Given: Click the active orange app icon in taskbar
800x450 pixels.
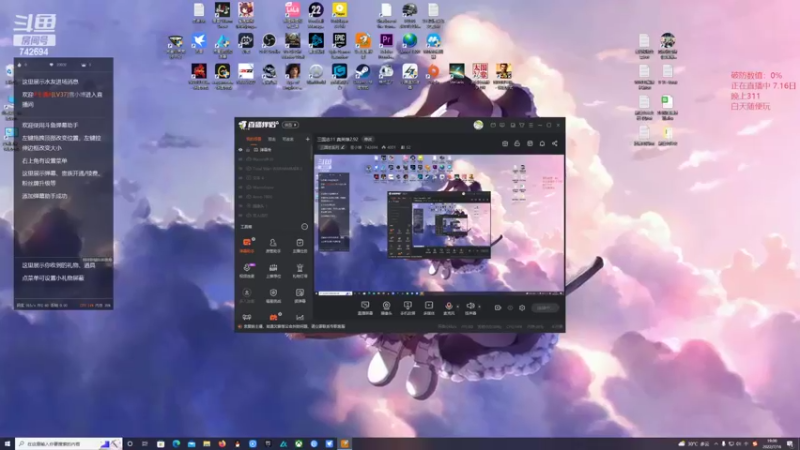Looking at the screenshot, I should point(345,444).
